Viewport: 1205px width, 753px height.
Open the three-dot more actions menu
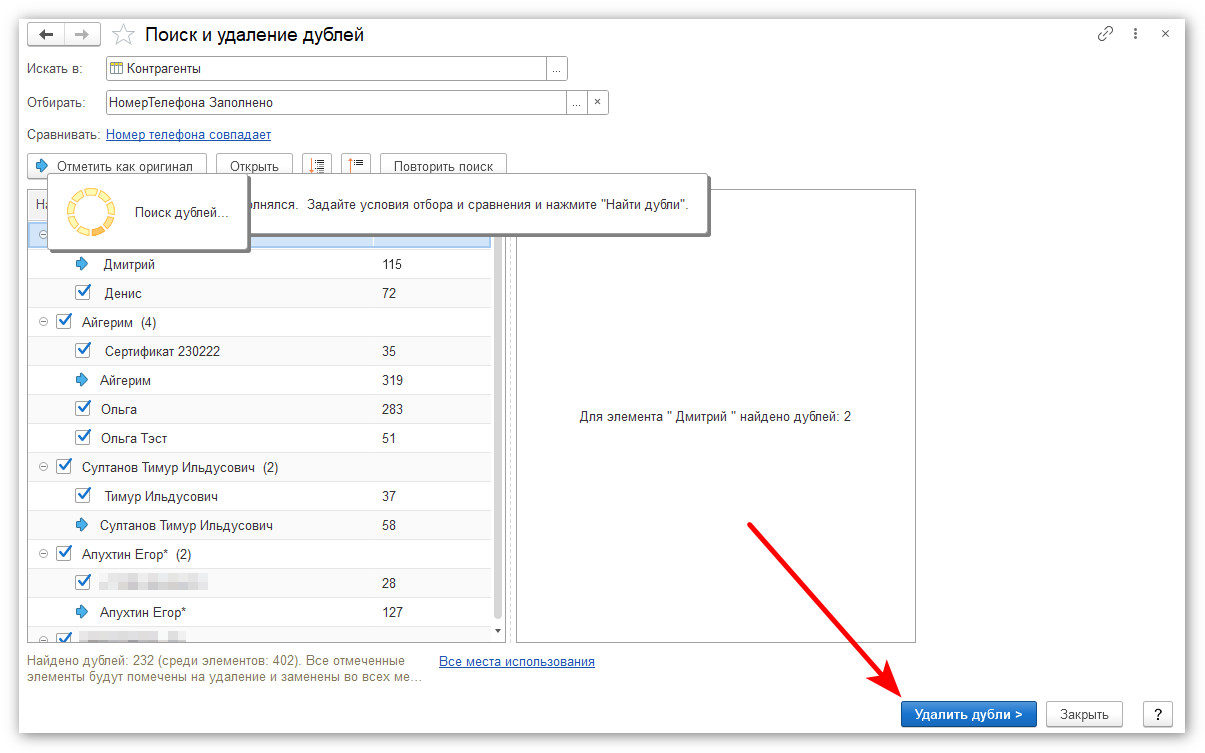[x=1136, y=34]
